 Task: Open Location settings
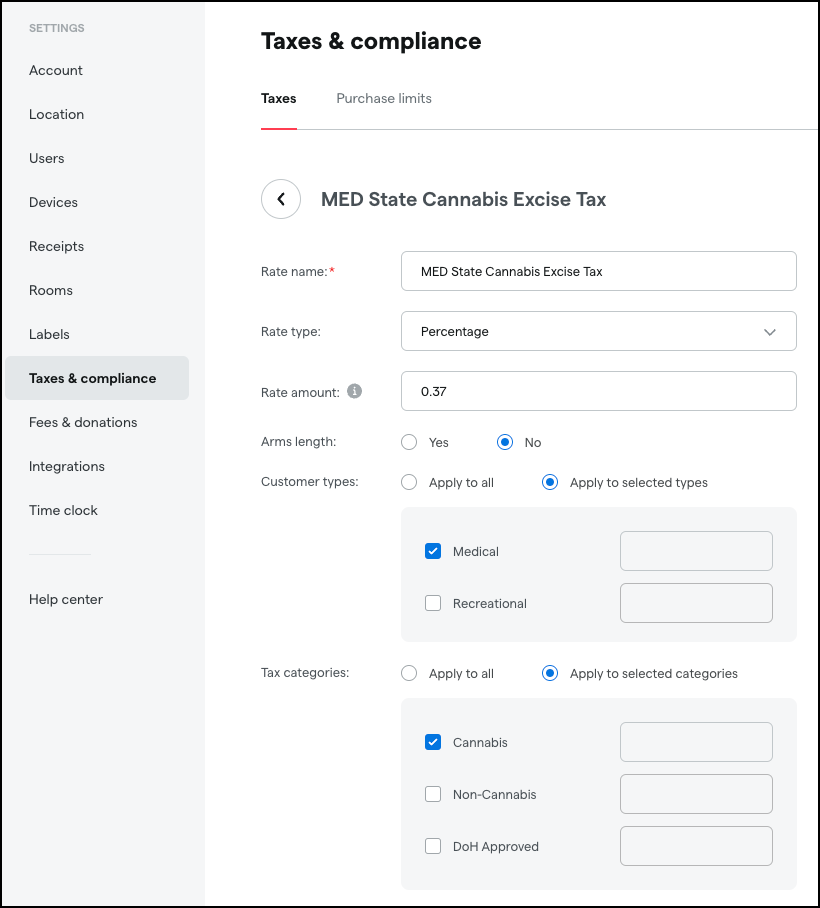click(x=57, y=115)
